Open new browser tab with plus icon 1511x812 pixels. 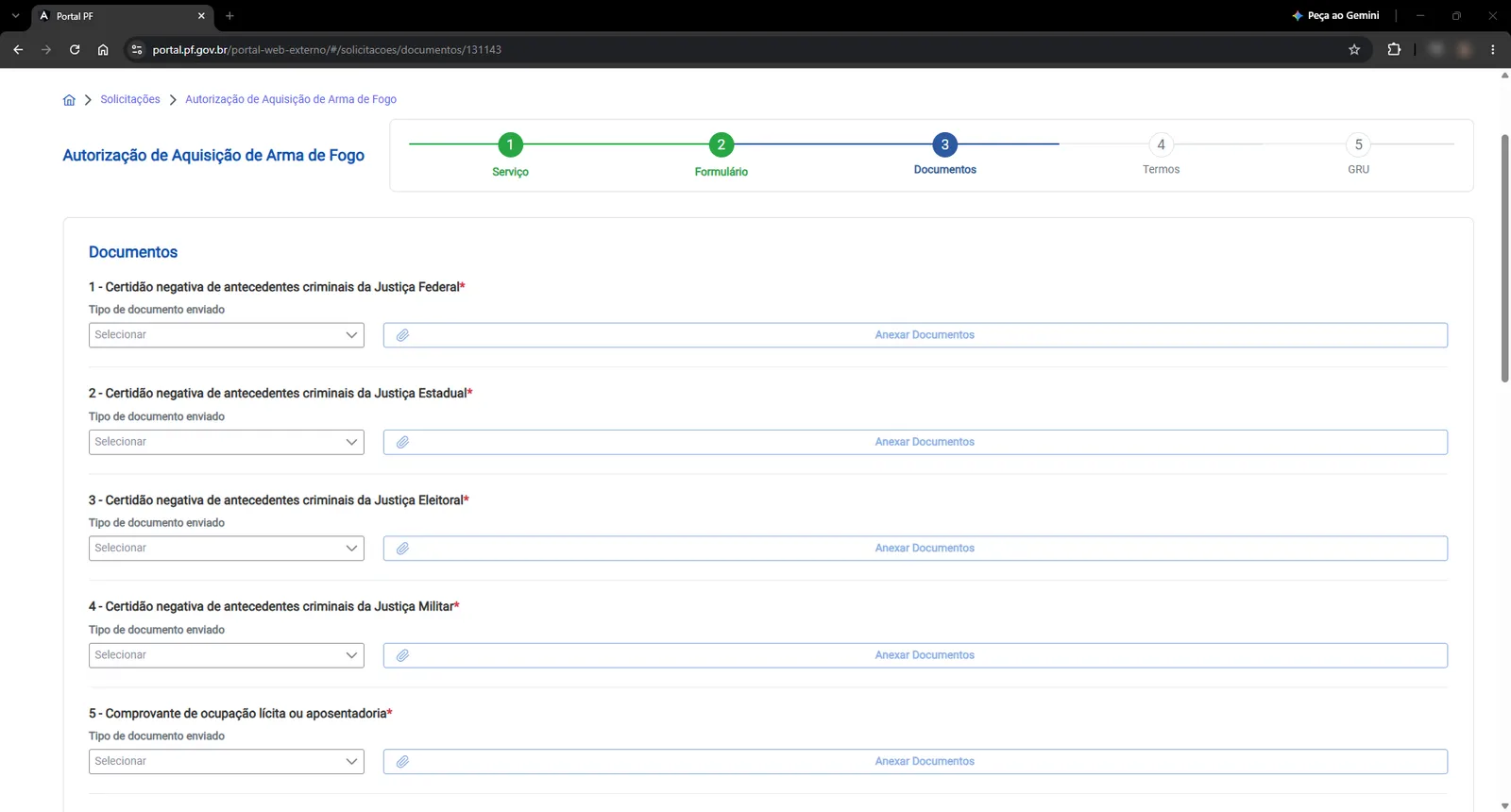[229, 16]
